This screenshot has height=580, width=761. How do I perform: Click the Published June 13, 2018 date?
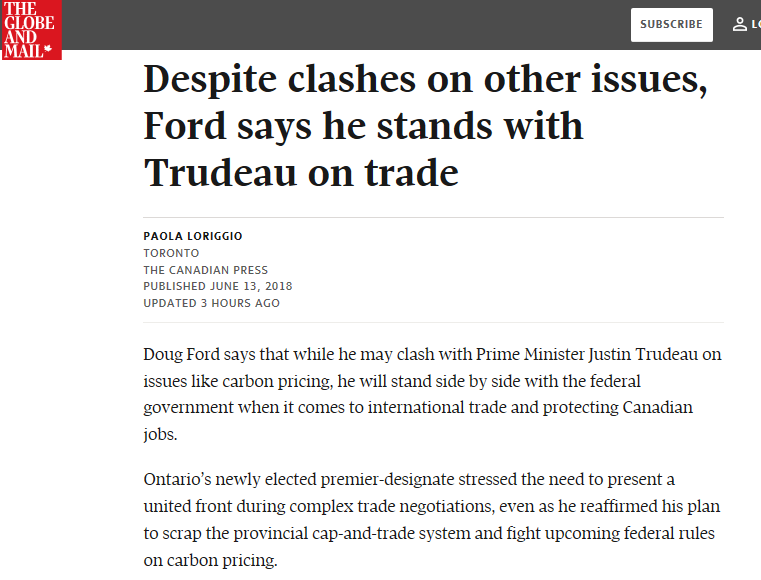click(x=217, y=286)
